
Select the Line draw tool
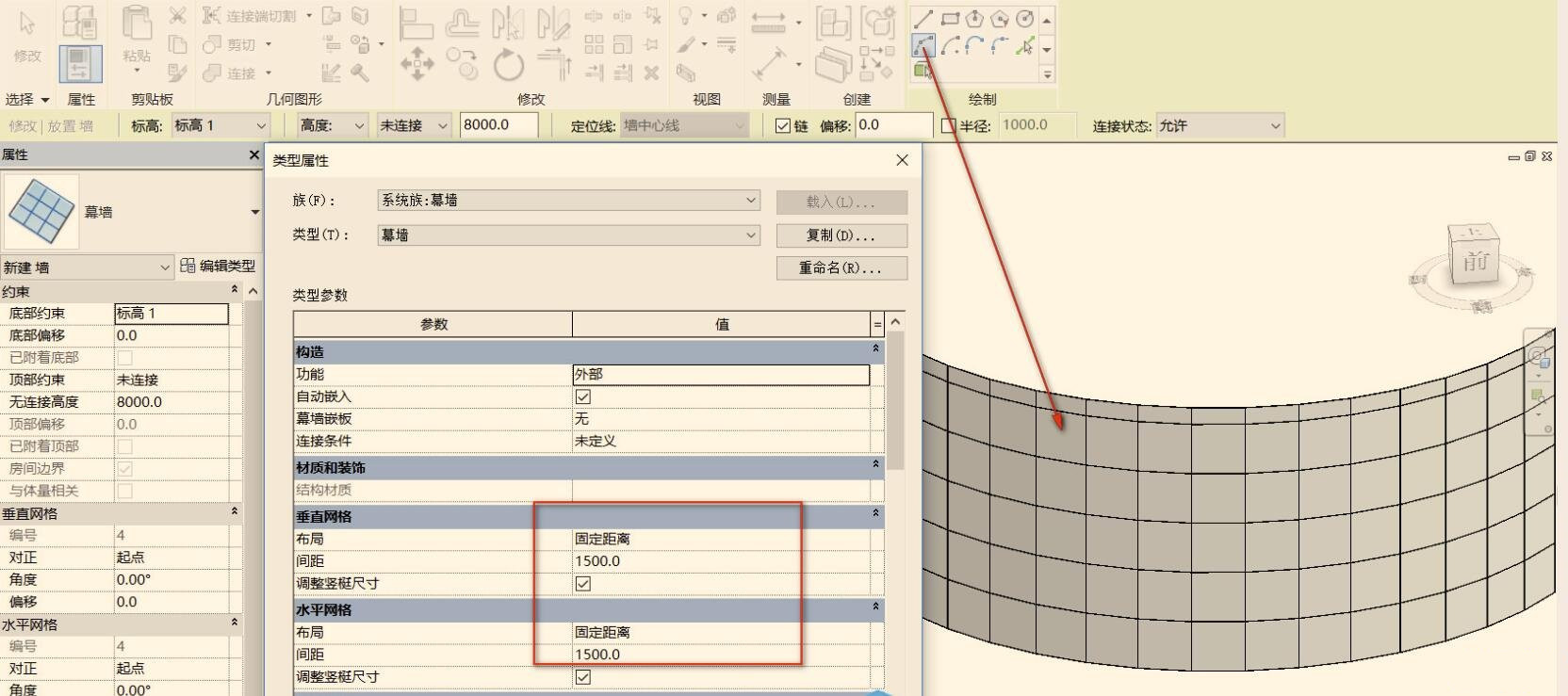[923, 19]
